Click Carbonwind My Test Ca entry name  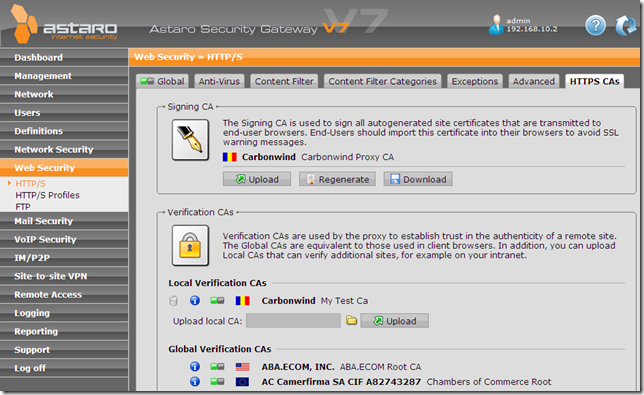pos(315,301)
